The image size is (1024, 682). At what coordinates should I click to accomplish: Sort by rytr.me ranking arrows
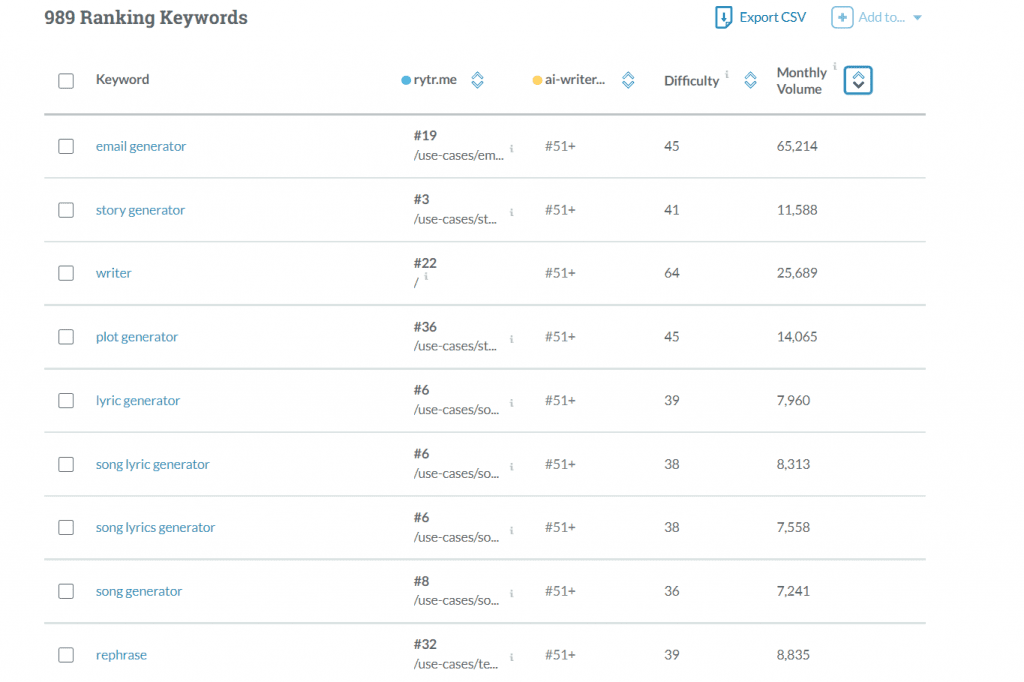click(x=477, y=80)
